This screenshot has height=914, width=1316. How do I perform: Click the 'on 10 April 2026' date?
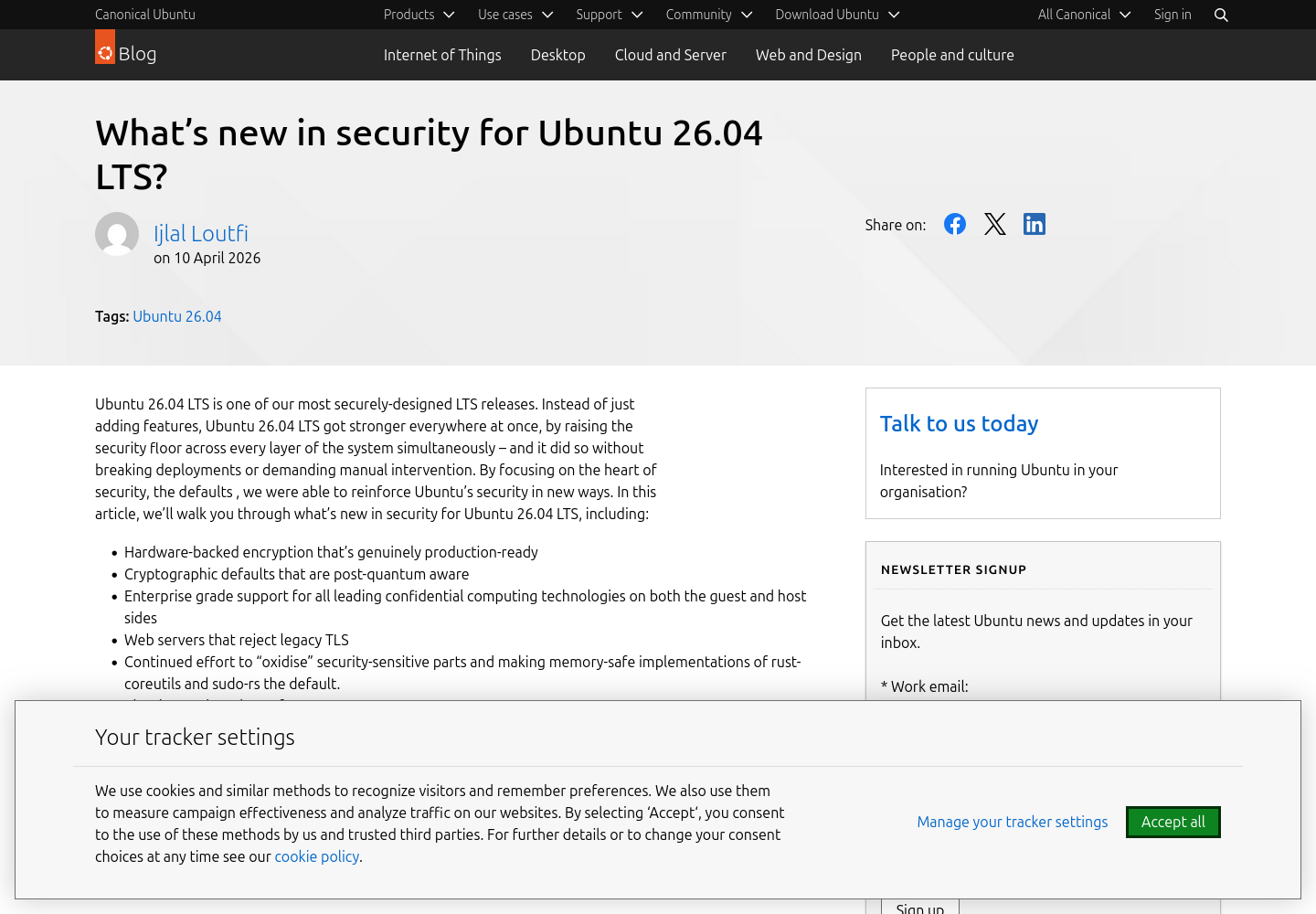207,258
